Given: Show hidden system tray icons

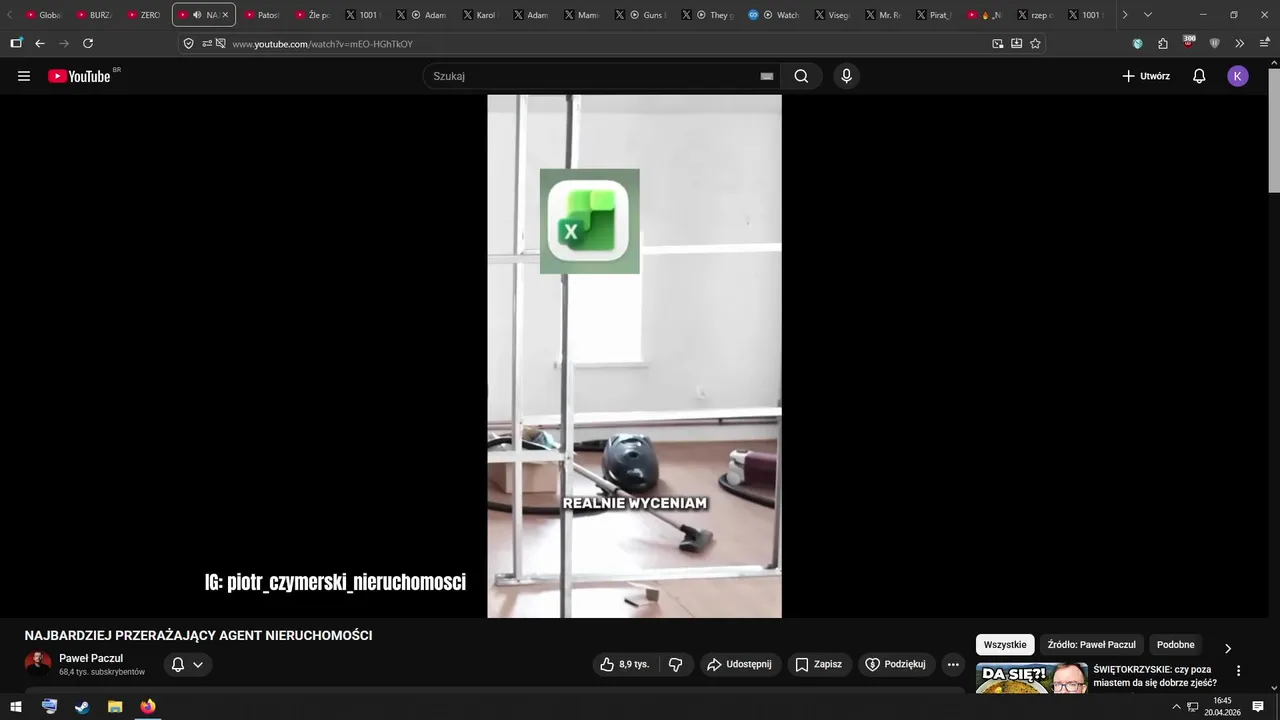Looking at the screenshot, I should coord(1176,707).
